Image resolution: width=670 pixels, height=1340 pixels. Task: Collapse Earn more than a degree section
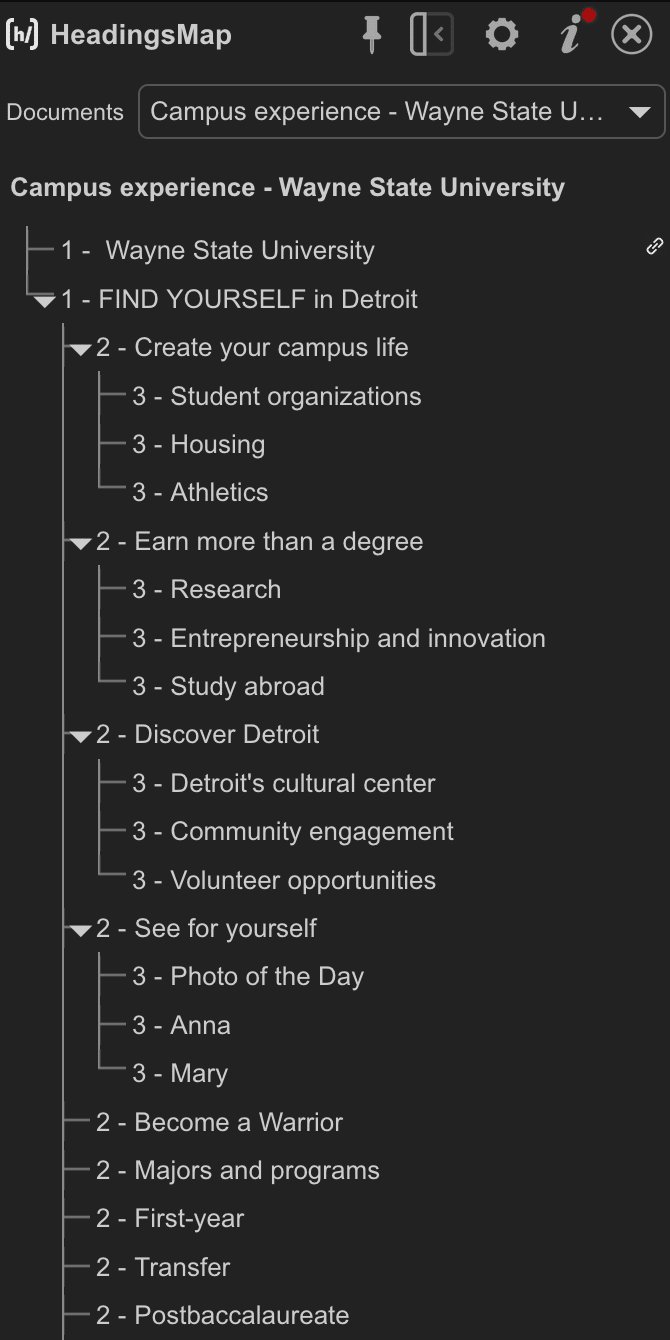coord(80,543)
